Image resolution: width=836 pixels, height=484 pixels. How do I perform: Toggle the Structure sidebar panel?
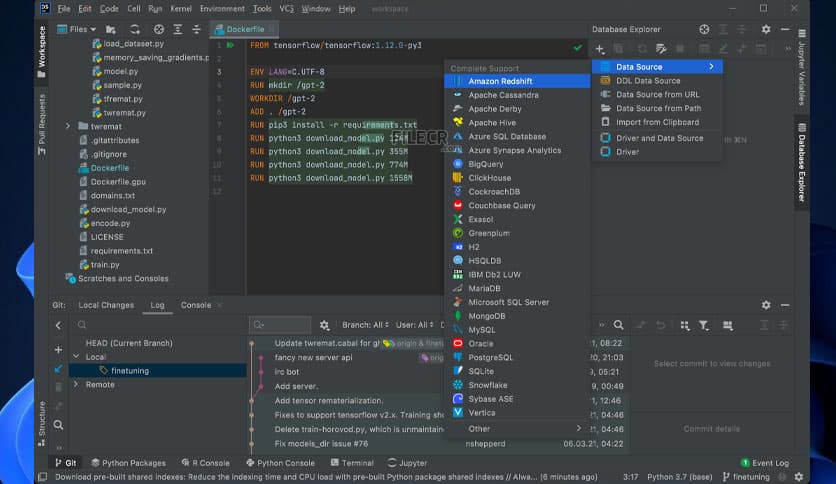[42, 424]
